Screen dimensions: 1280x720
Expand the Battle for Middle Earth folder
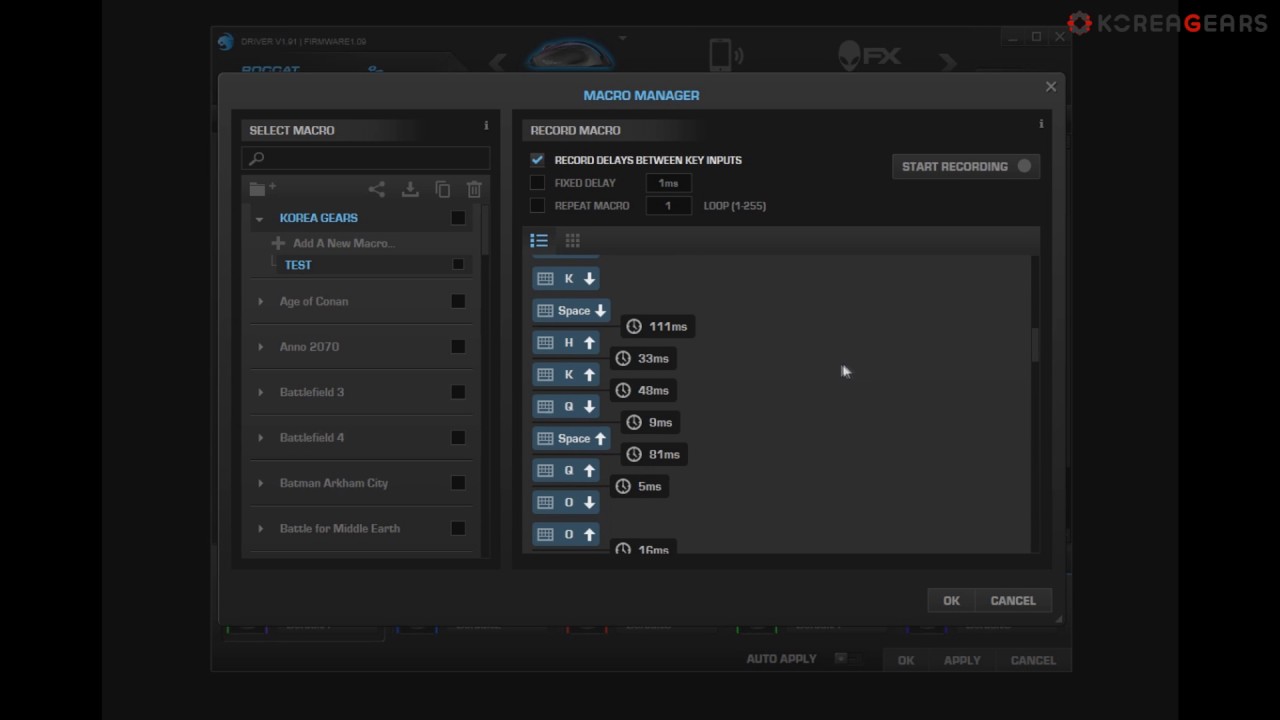pyautogui.click(x=261, y=529)
